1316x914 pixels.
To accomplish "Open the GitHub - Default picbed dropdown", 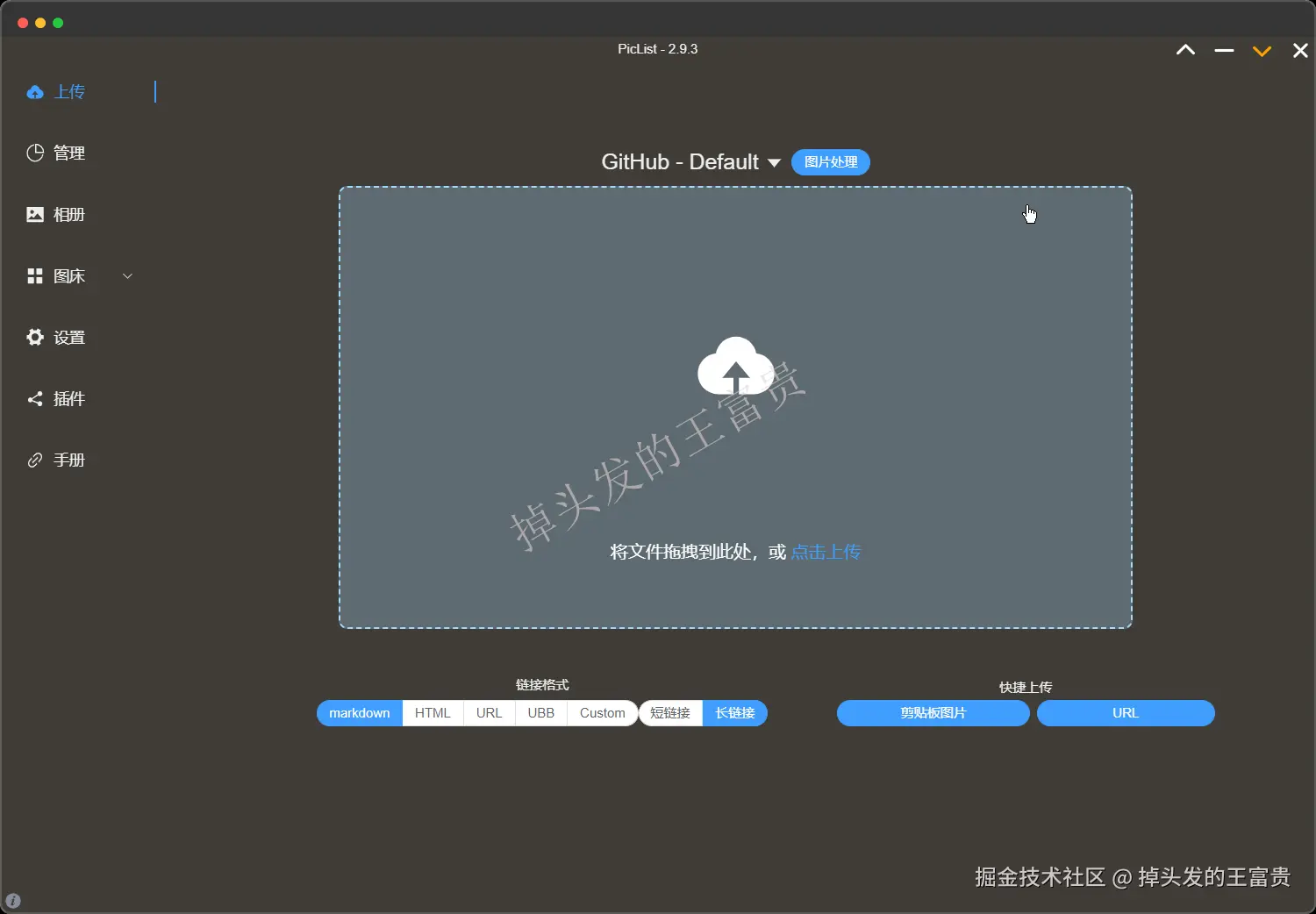I will (690, 162).
